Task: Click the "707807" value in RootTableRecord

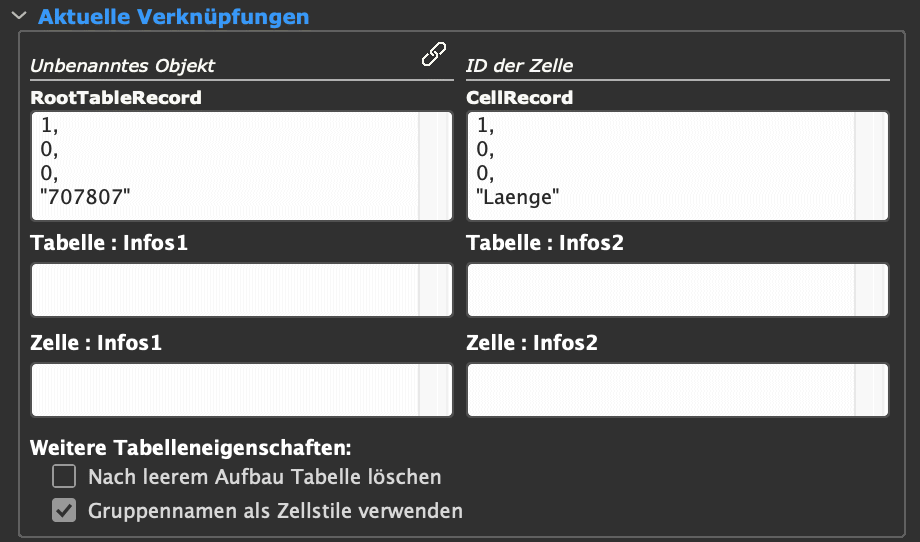Action: tap(85, 197)
